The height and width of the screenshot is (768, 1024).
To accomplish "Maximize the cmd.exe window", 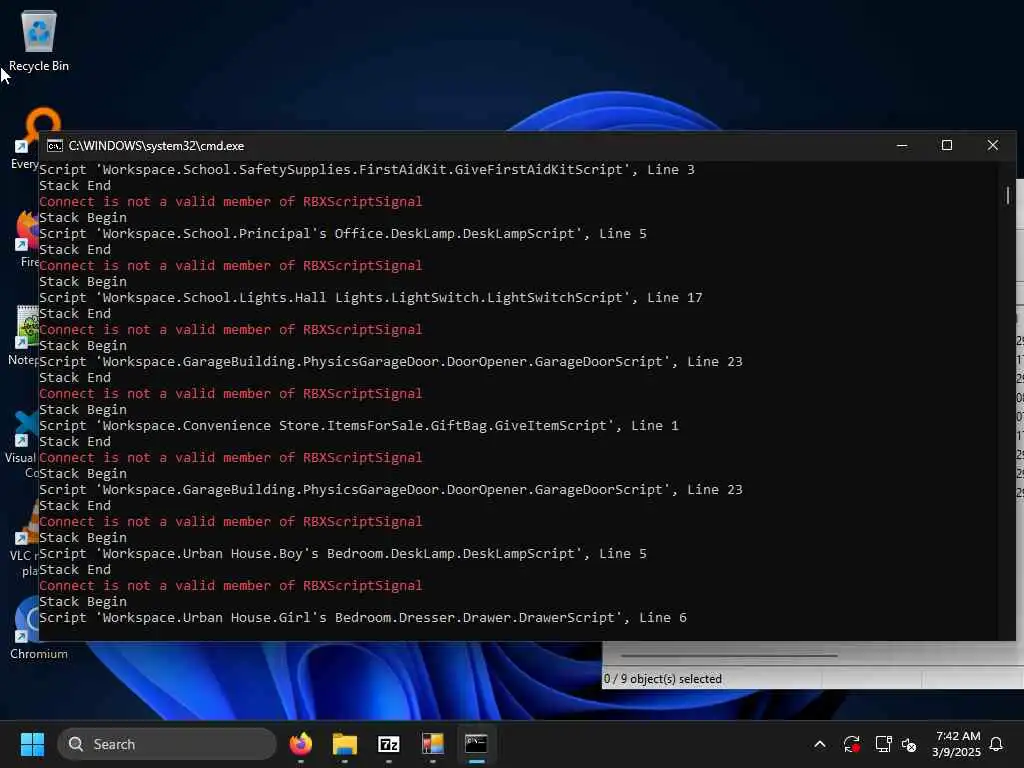I will 947,146.
